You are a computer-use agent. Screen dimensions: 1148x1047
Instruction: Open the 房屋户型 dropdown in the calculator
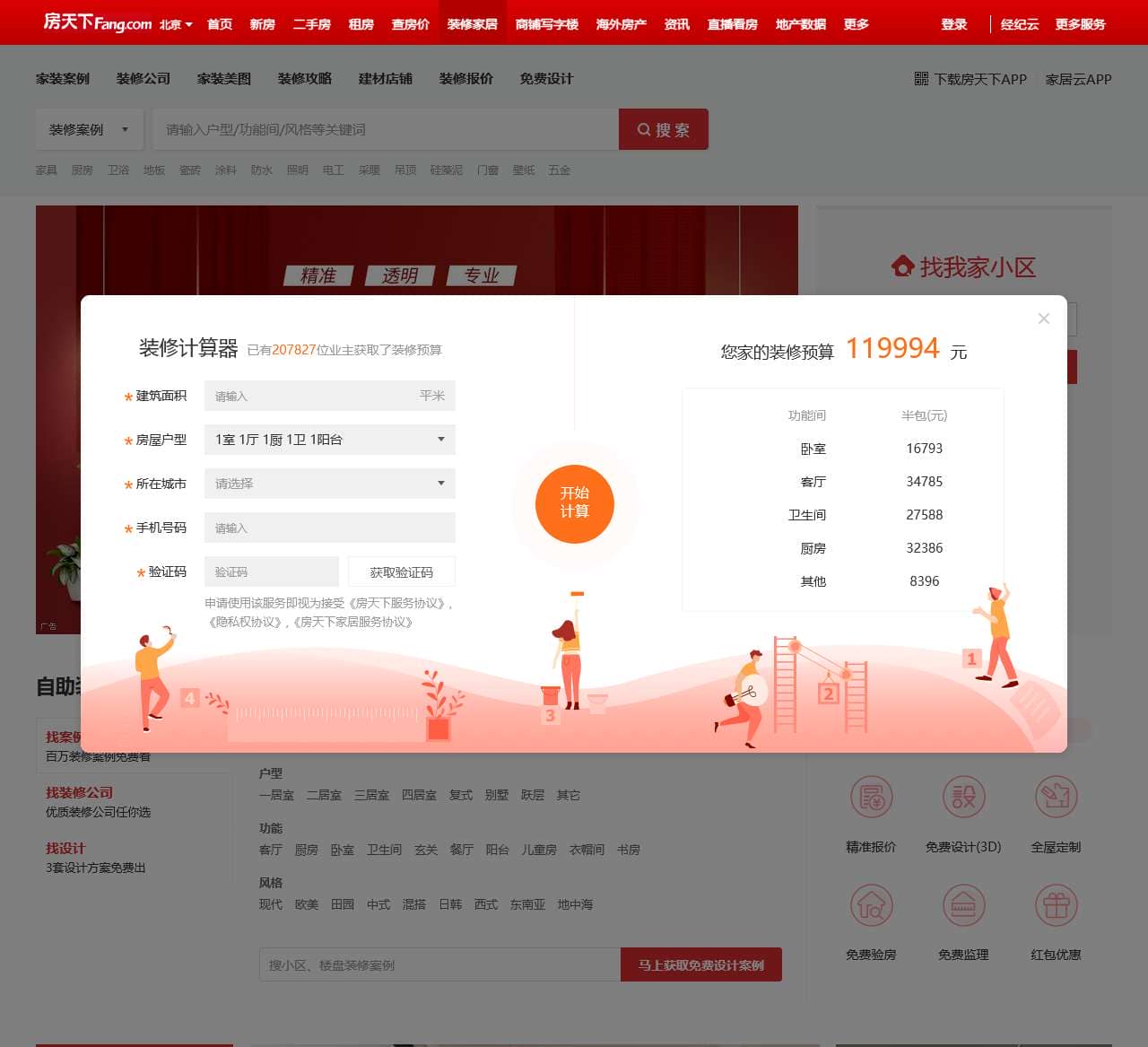pos(329,440)
